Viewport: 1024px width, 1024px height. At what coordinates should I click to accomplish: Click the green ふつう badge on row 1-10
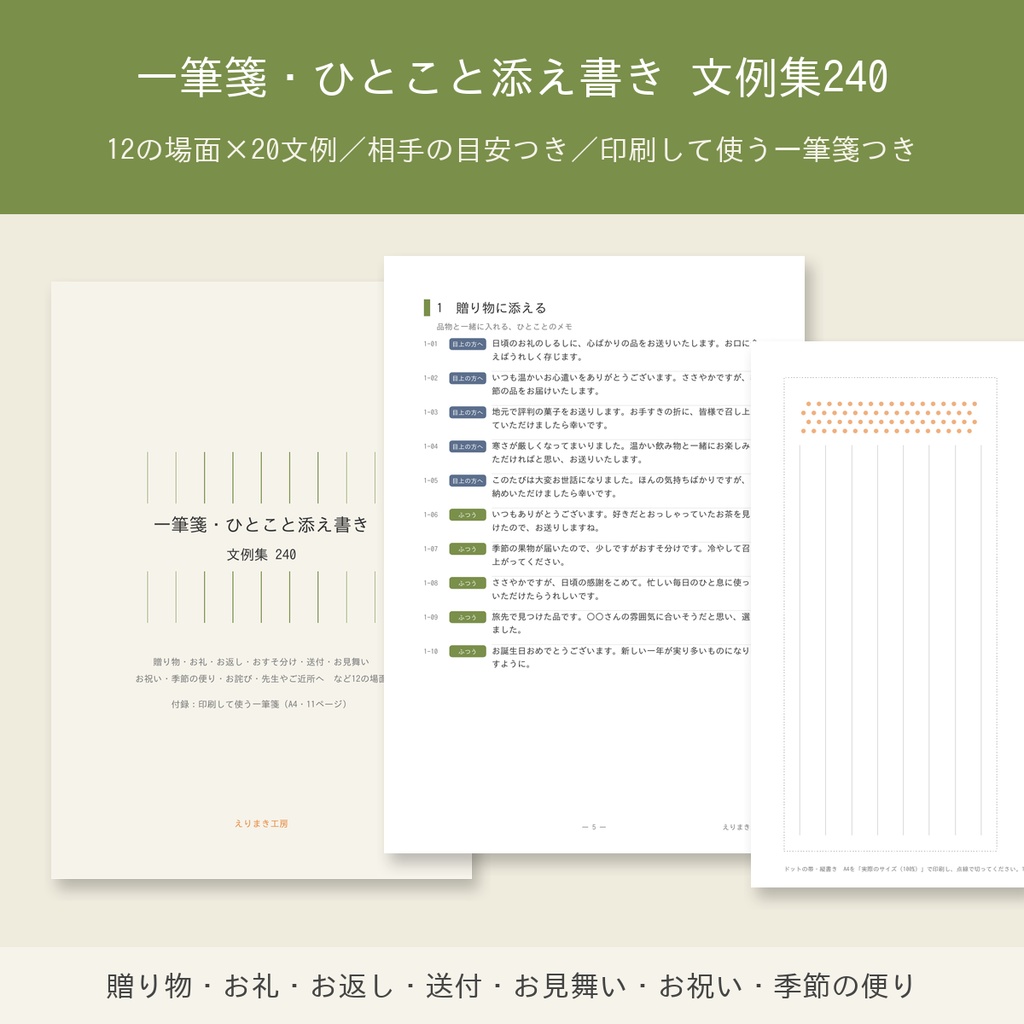468,651
